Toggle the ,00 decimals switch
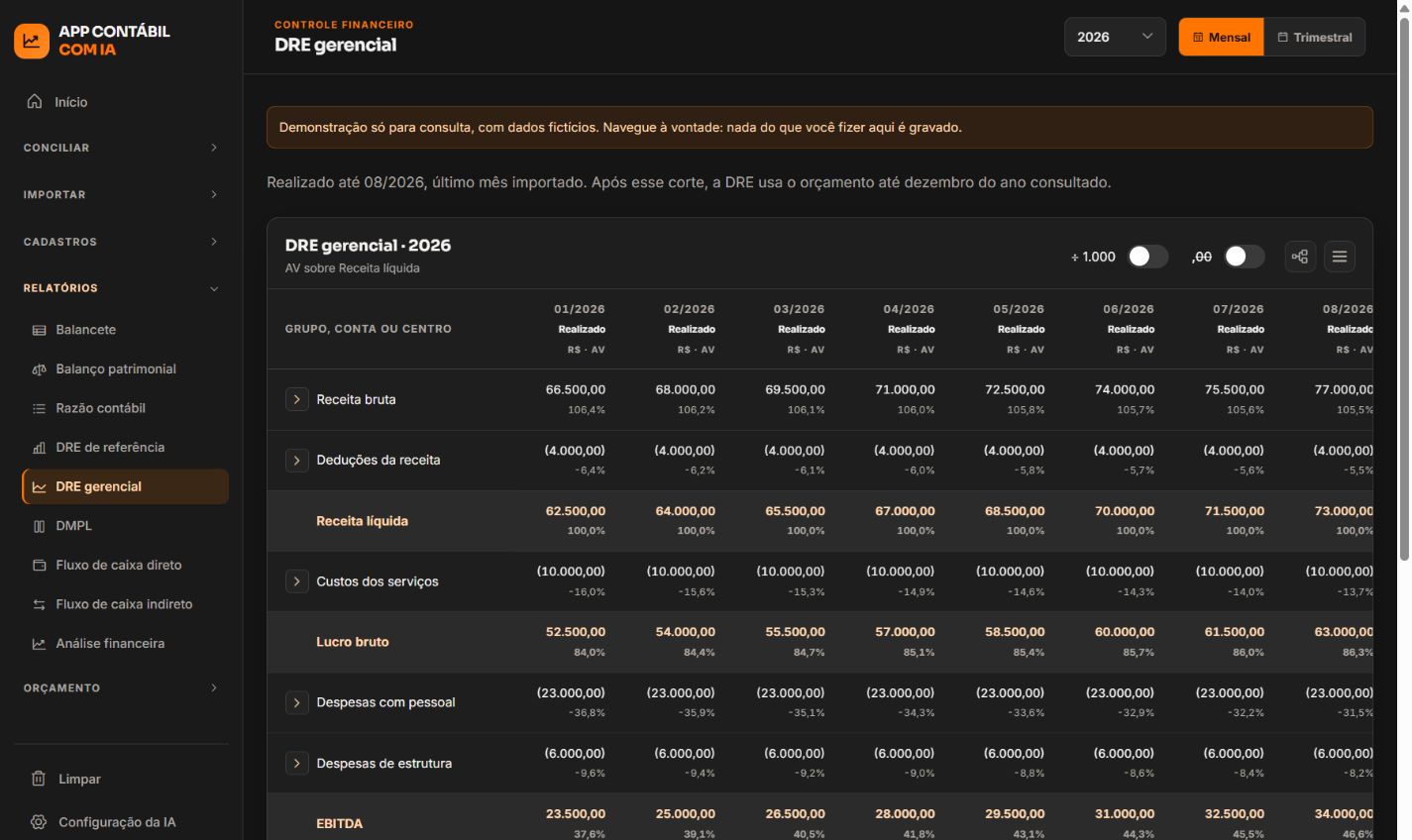 point(1244,257)
